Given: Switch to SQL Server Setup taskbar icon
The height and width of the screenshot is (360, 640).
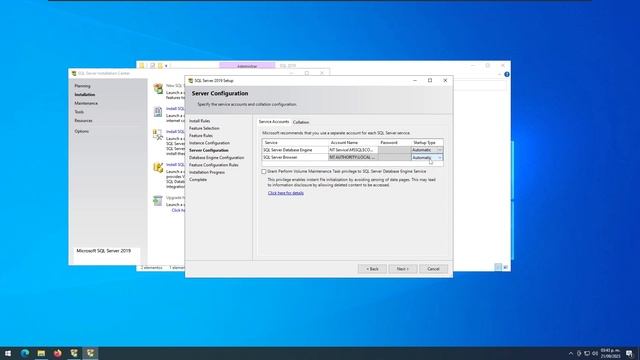Looking at the screenshot, I should coord(90,353).
